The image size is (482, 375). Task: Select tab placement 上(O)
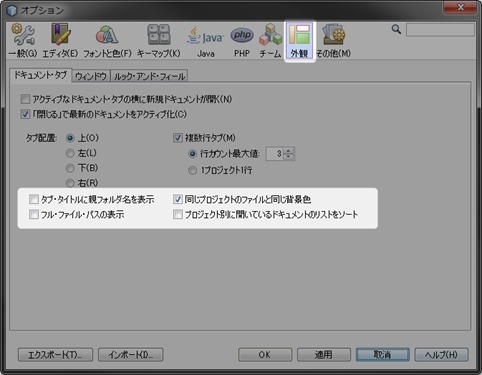coord(70,138)
